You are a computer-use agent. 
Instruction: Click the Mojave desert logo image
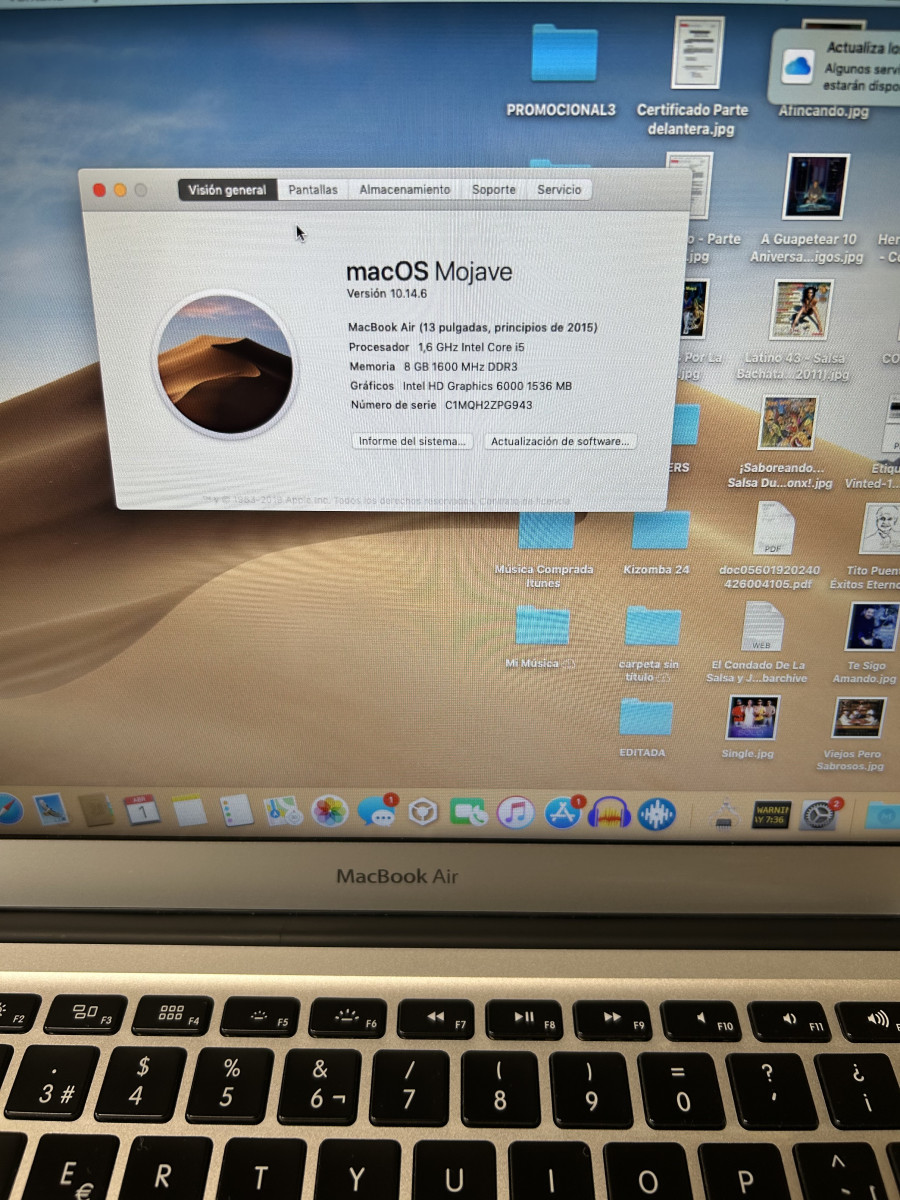(x=225, y=364)
